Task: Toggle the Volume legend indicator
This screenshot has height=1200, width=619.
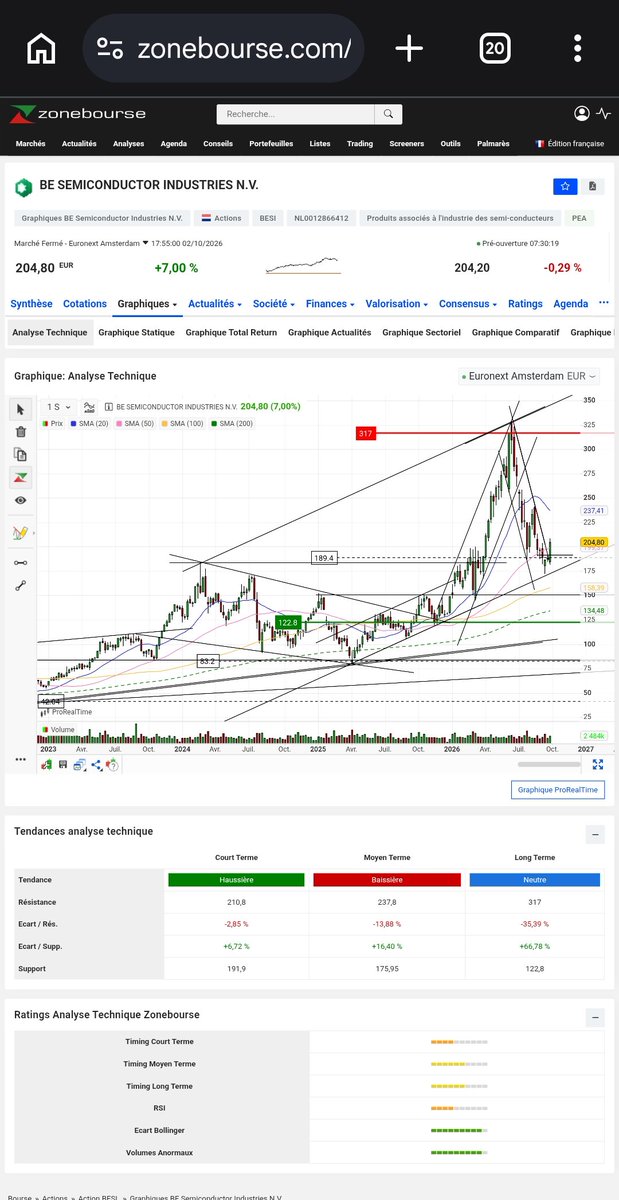Action: [58, 730]
